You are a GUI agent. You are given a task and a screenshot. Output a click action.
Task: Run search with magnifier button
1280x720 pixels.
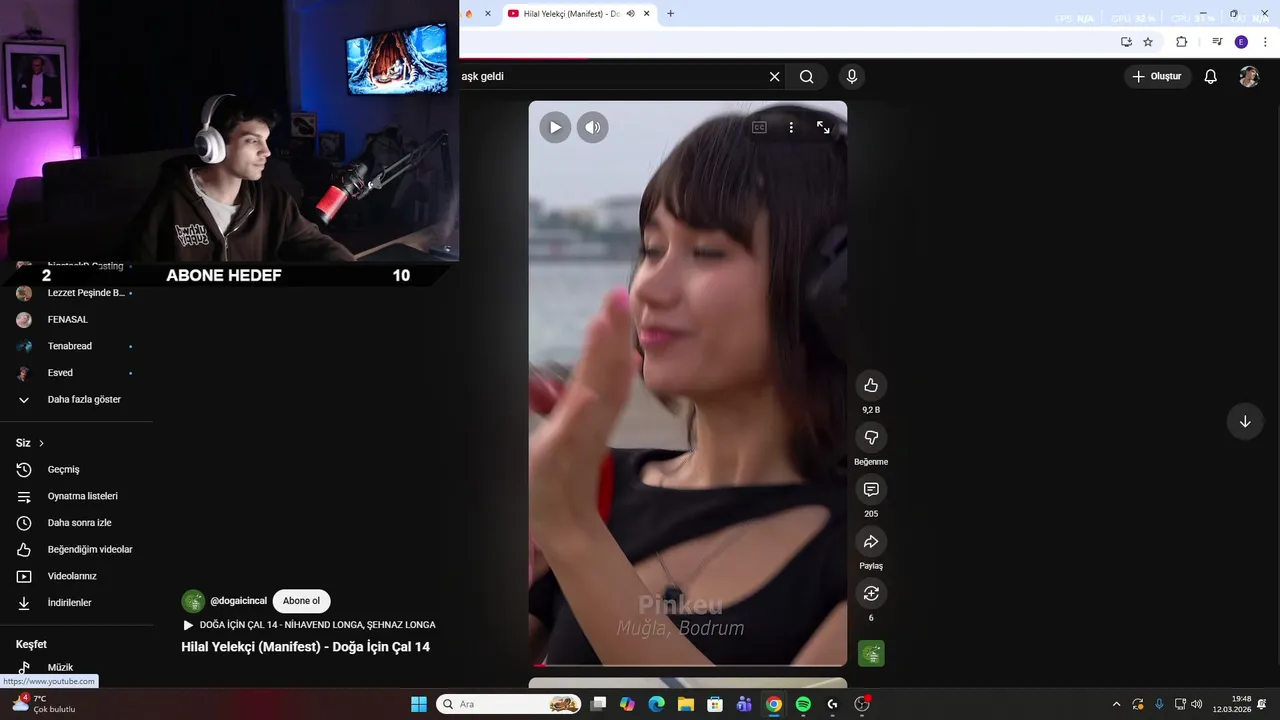coord(807,77)
